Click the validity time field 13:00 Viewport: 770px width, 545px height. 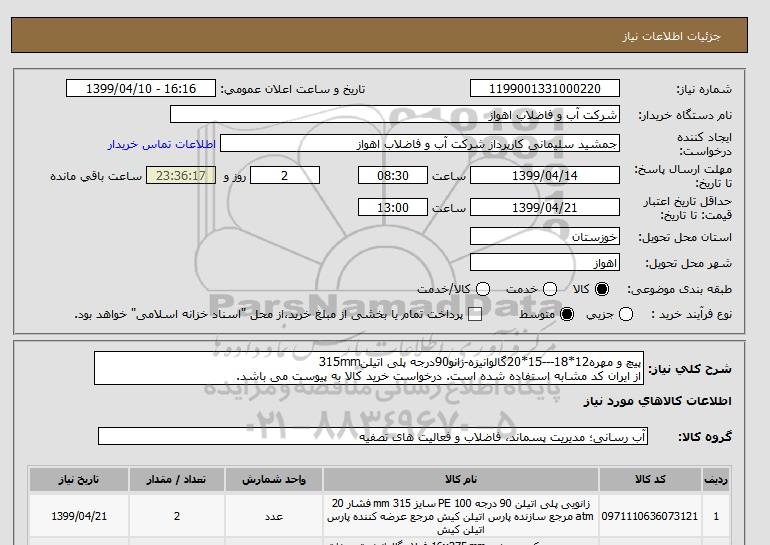point(393,207)
